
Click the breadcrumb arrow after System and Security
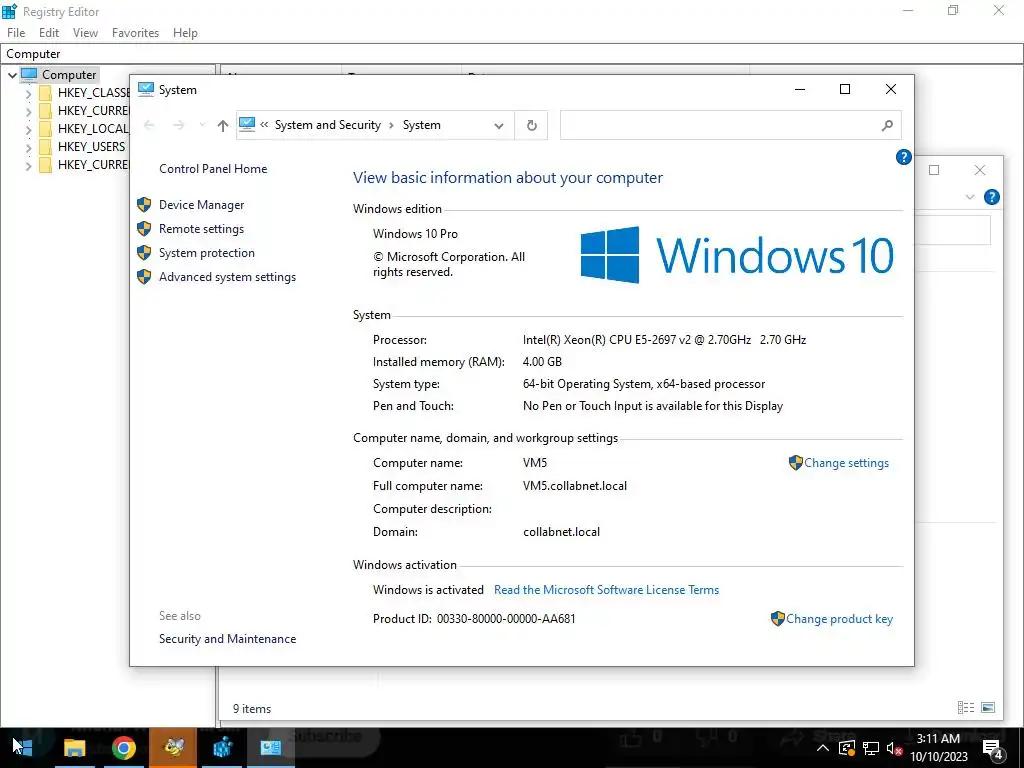pyautogui.click(x=391, y=125)
